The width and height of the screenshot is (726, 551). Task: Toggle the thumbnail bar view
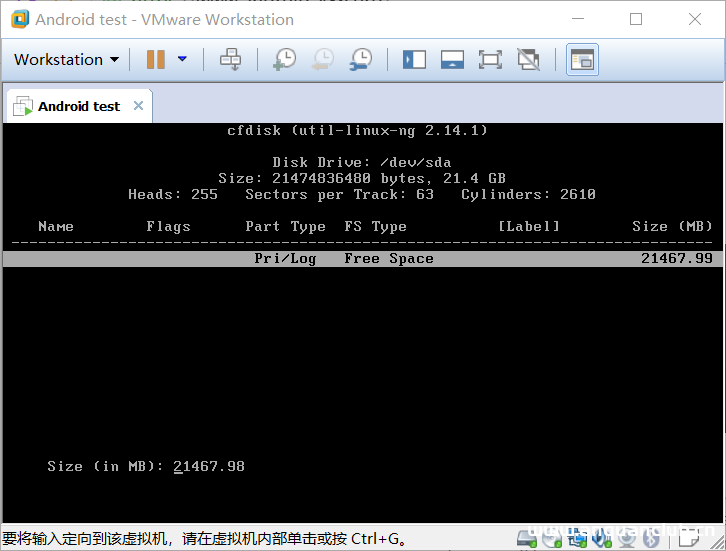click(x=452, y=60)
